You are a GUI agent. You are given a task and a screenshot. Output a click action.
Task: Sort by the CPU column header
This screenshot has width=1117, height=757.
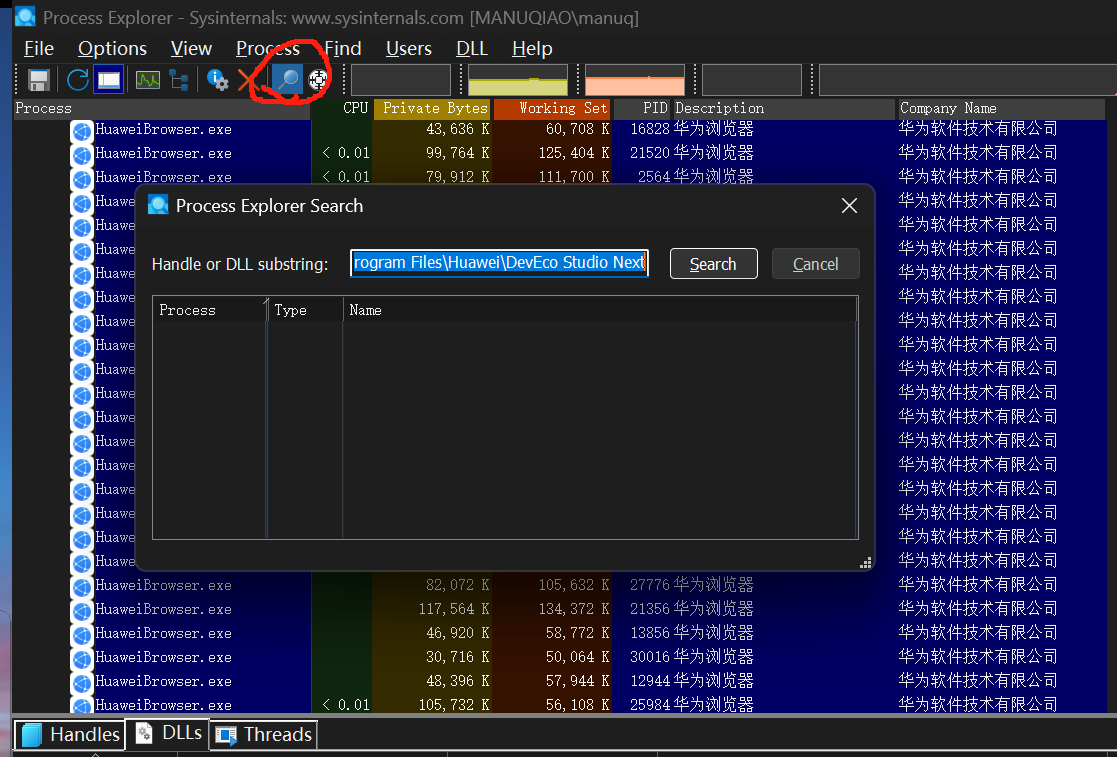click(x=342, y=108)
